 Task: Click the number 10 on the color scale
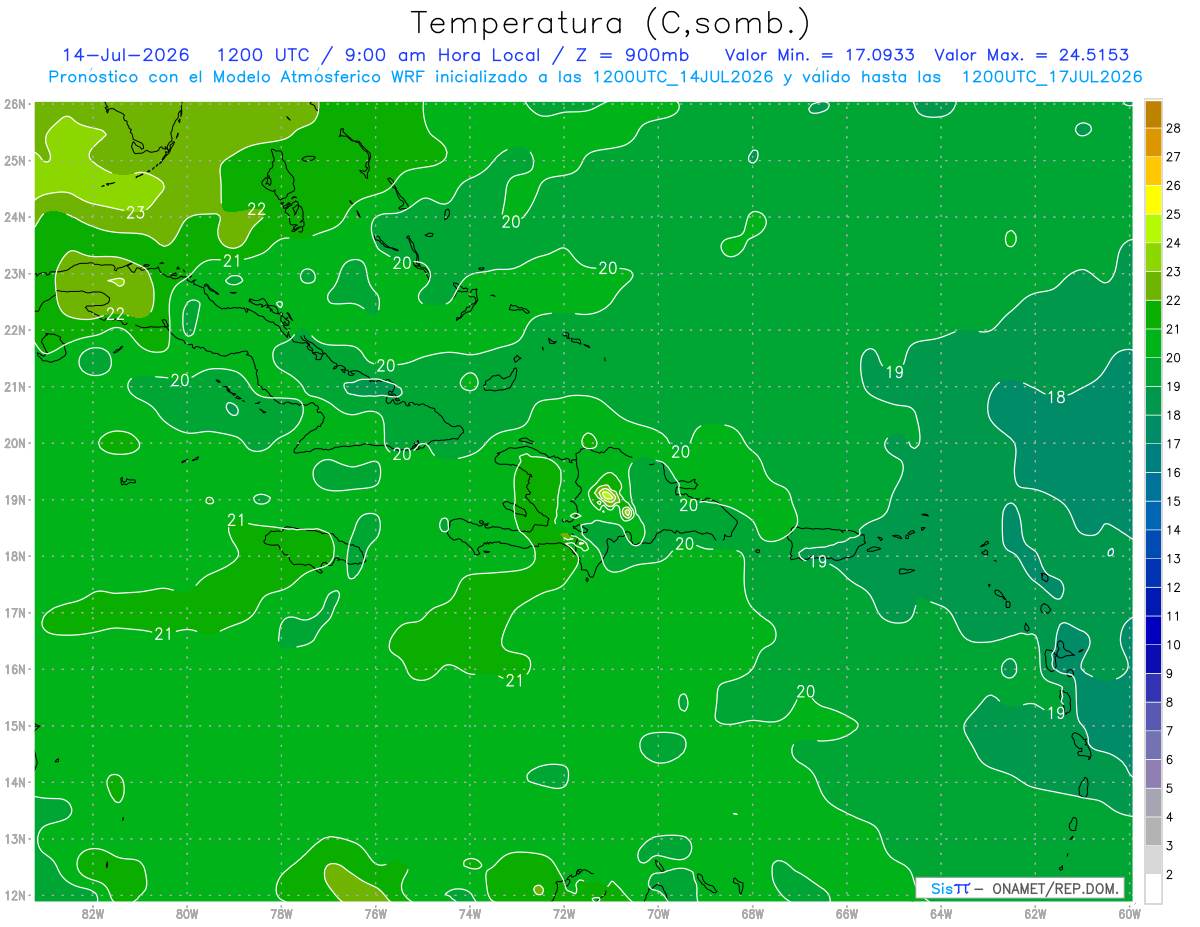pos(1173,645)
